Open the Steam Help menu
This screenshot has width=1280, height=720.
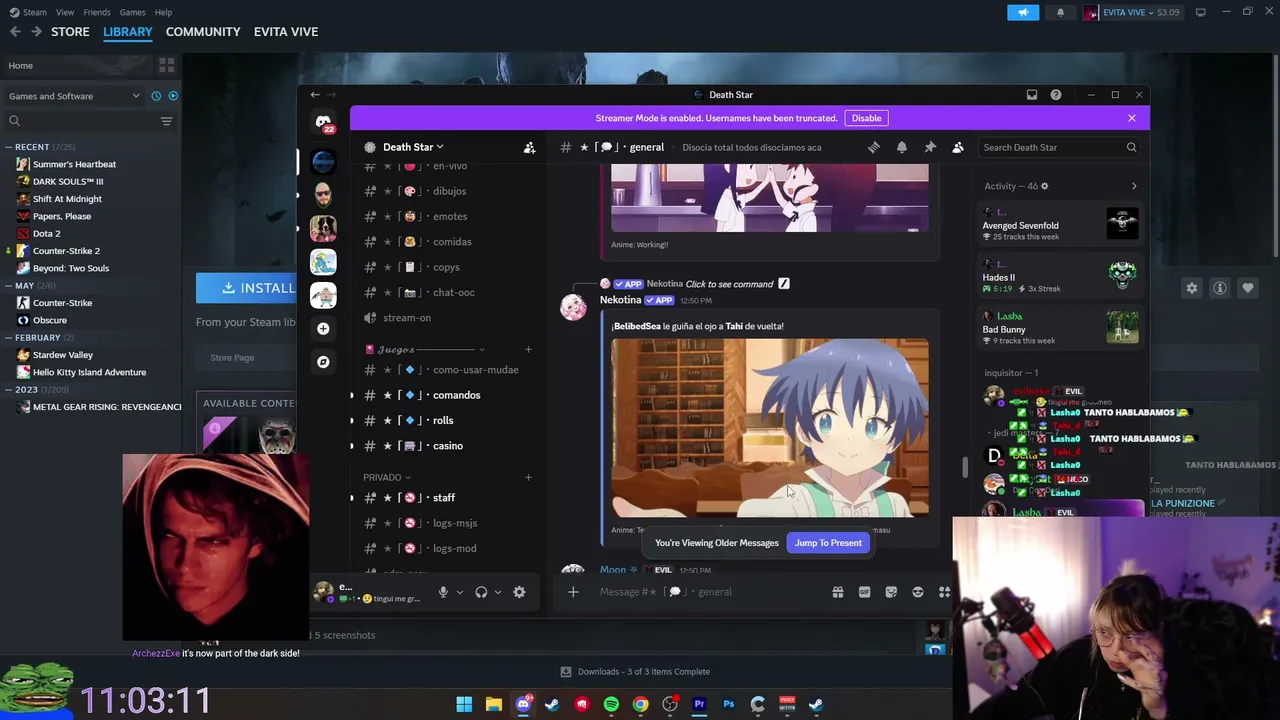pyautogui.click(x=163, y=12)
